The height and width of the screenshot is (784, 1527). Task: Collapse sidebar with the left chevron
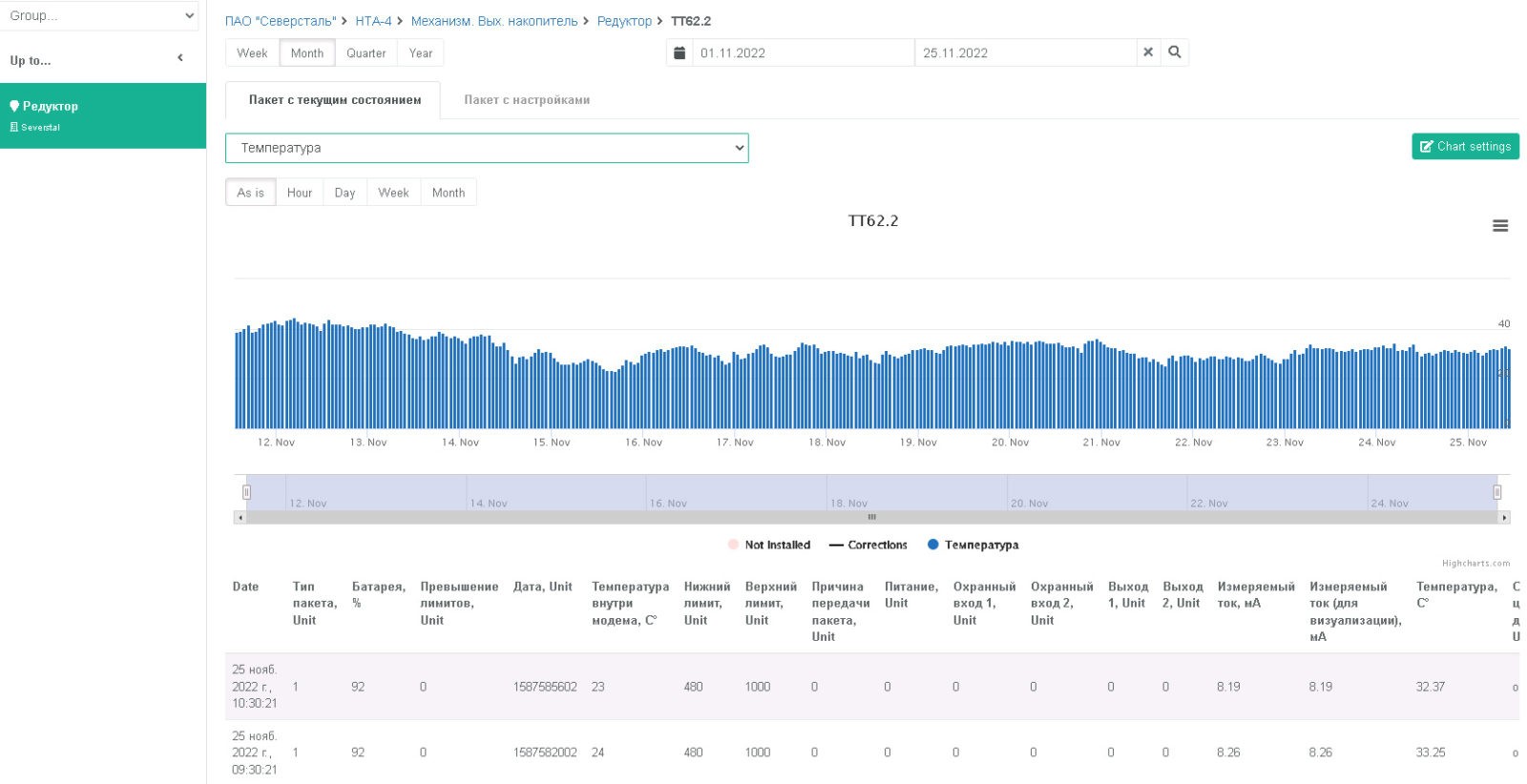(180, 58)
